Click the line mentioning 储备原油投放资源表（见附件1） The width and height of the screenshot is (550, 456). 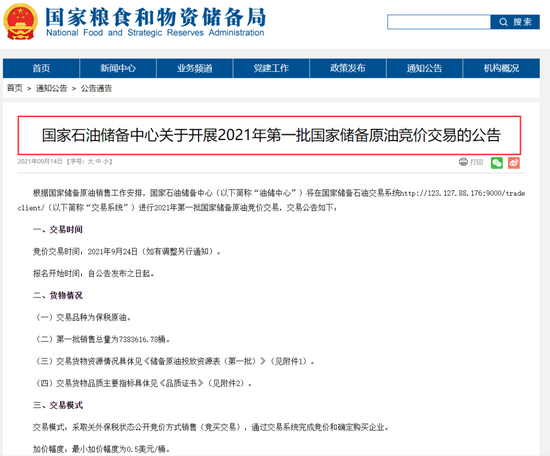click(174, 361)
